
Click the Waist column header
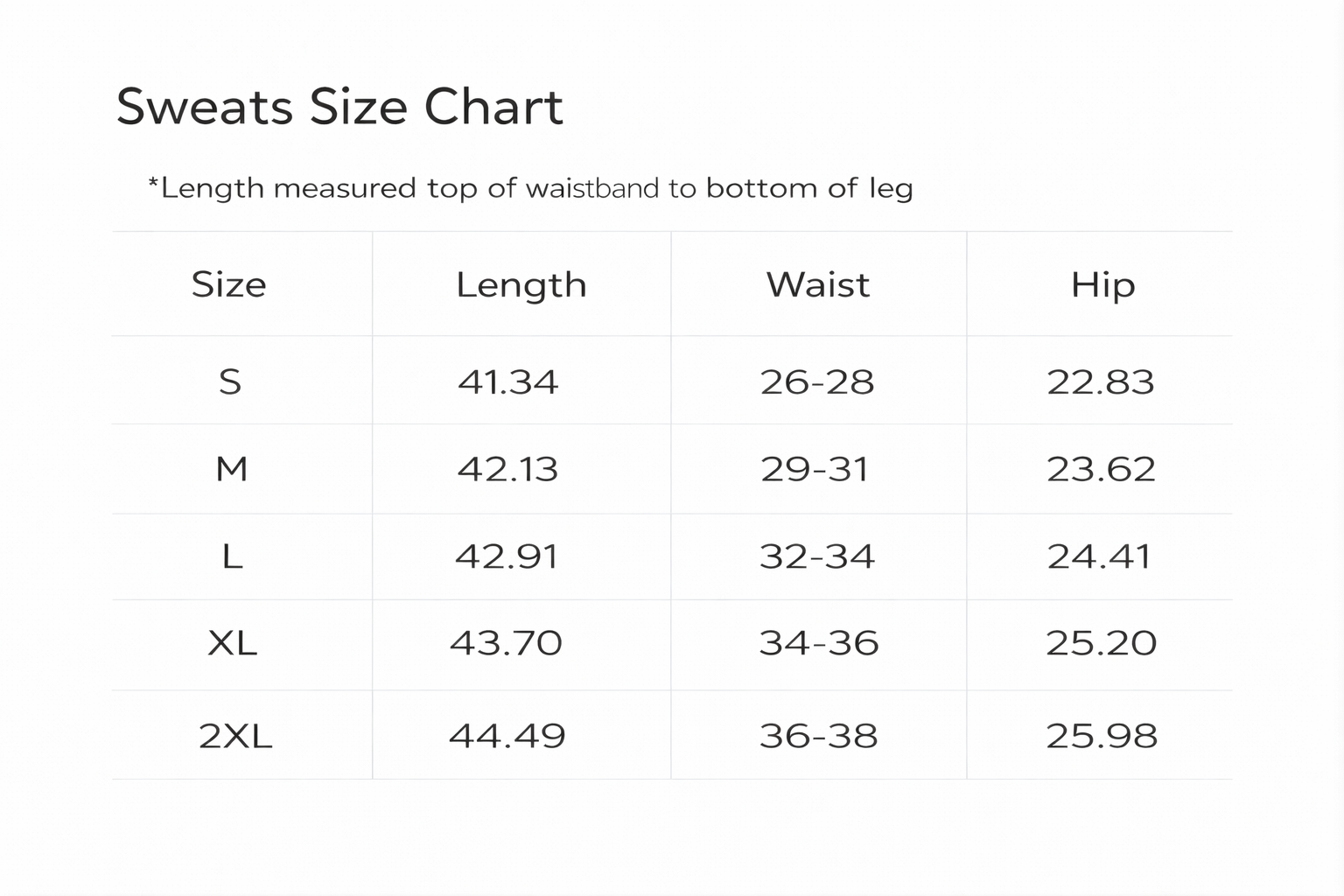pyautogui.click(x=818, y=285)
